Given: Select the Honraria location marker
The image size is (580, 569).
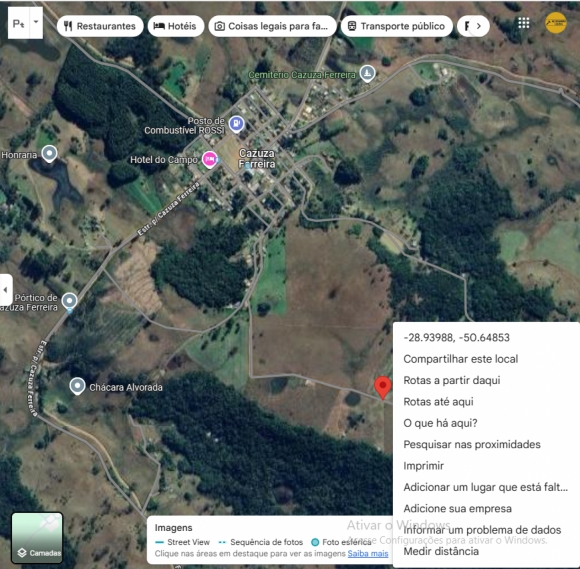Looking at the screenshot, I should pos(49,154).
